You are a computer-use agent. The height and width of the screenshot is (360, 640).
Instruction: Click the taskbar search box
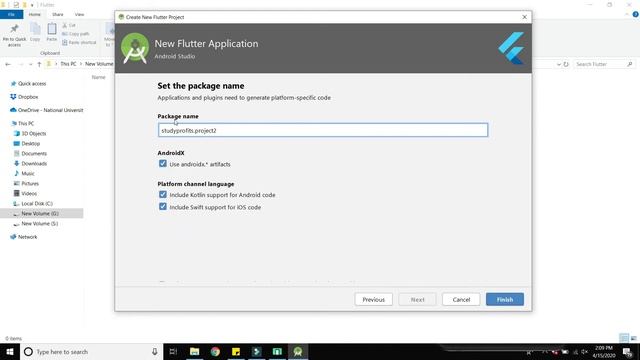coord(91,351)
